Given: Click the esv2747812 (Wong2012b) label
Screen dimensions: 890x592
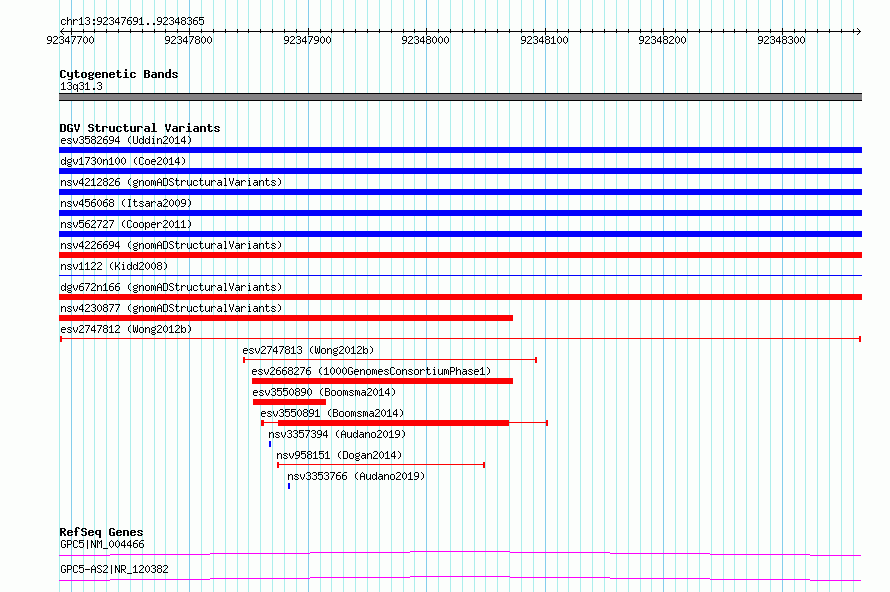Looking at the screenshot, I should click(x=126, y=329).
